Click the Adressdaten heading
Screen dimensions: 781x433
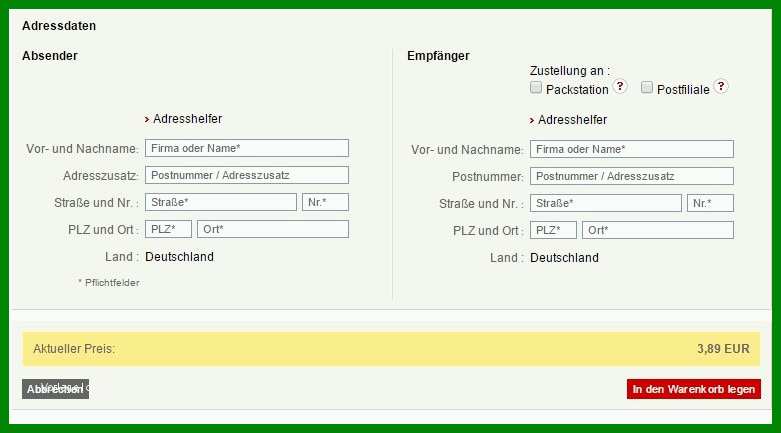coord(59,26)
